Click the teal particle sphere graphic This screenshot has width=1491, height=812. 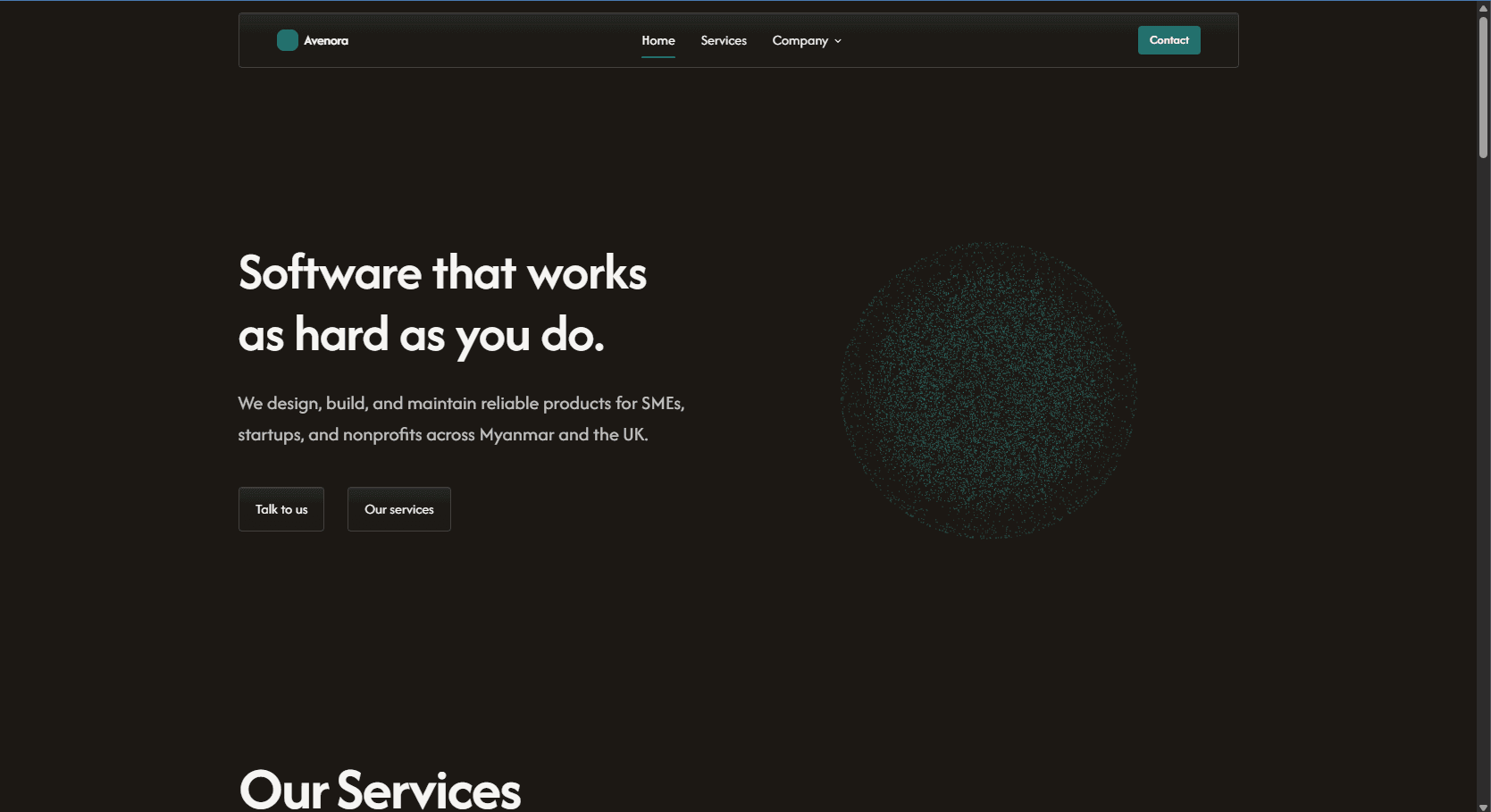988,390
